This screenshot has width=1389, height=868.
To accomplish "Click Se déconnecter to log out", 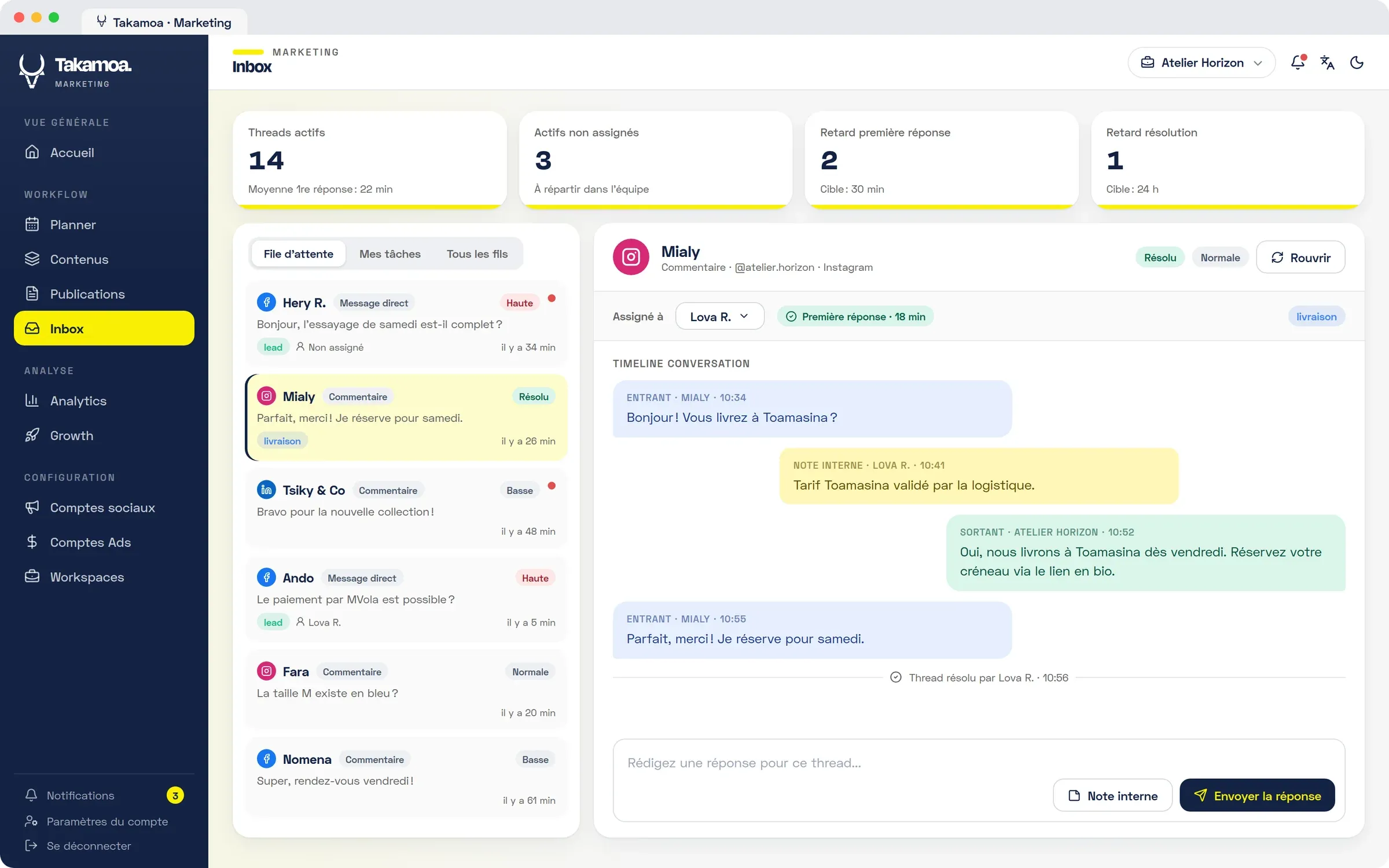I will pyautogui.click(x=104, y=846).
